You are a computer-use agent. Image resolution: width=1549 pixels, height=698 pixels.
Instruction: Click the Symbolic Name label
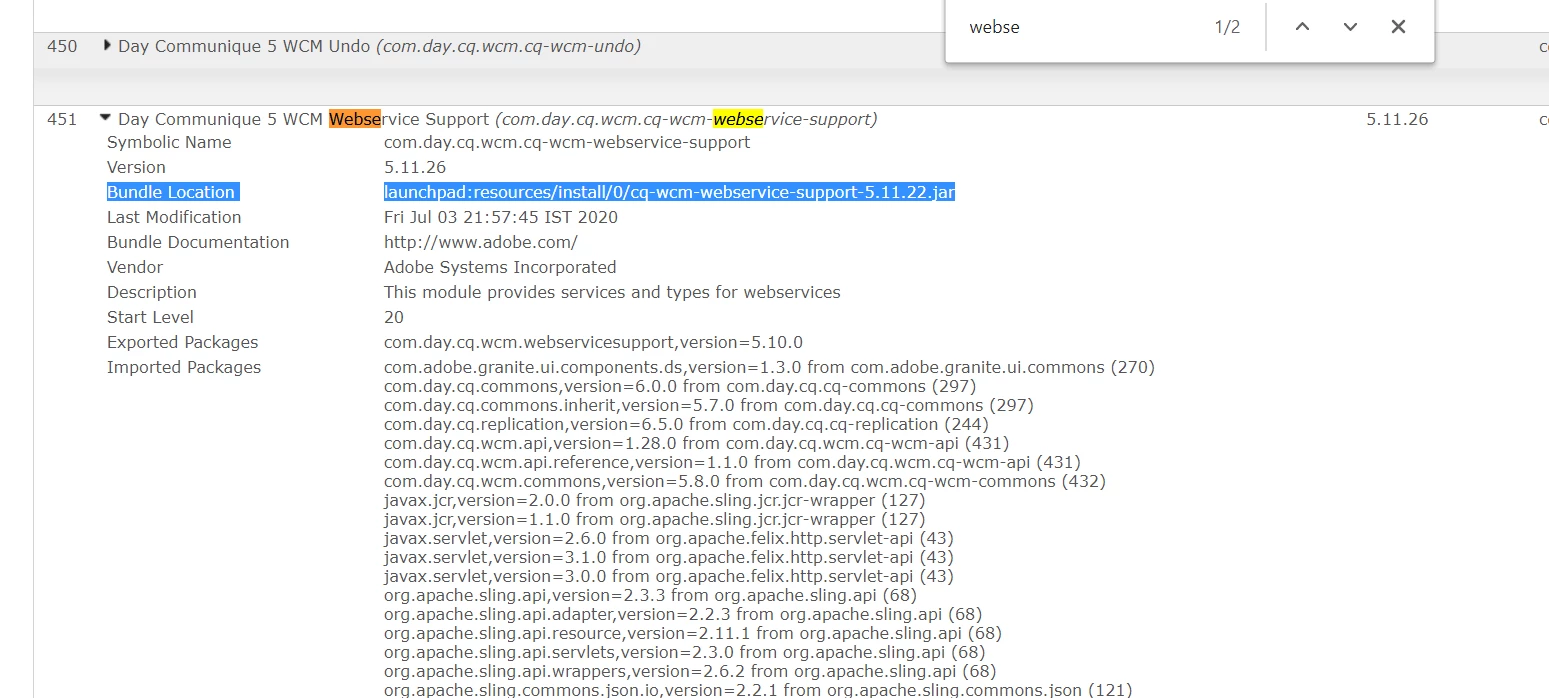pos(169,142)
